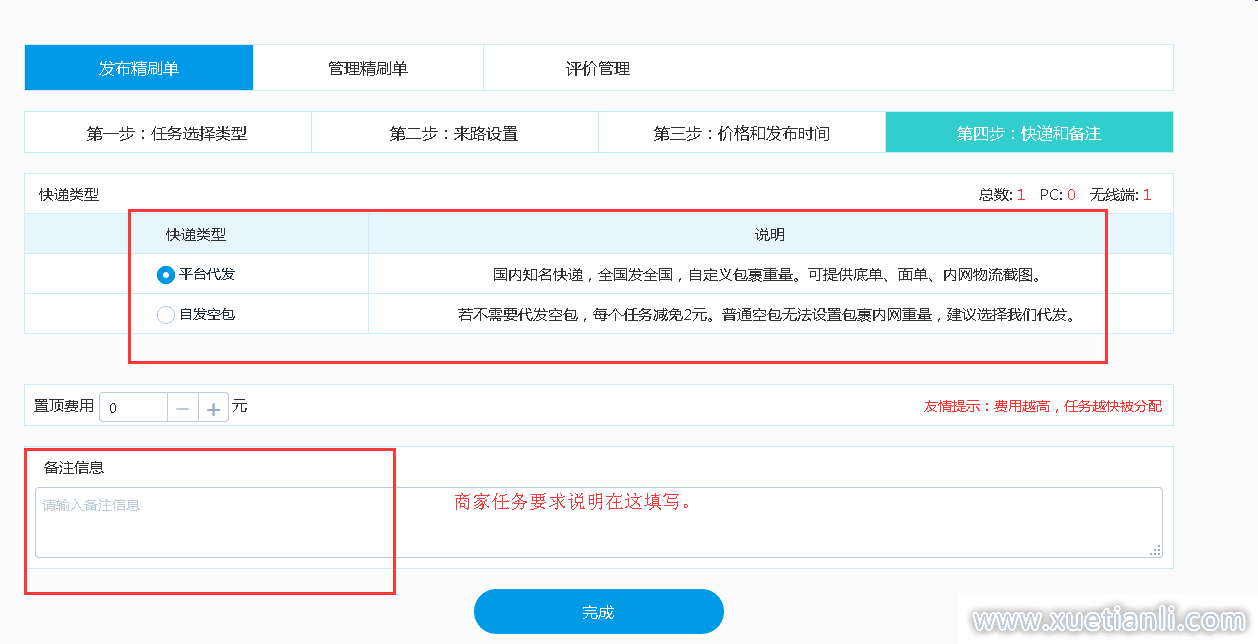Open the 管理精刷单 tab

point(368,68)
